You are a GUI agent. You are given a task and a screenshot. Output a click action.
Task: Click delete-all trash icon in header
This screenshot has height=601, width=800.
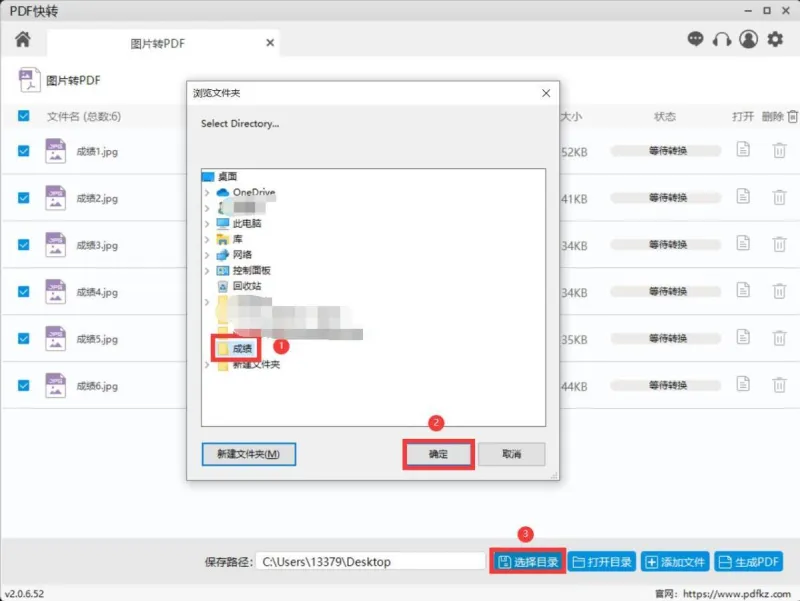coord(792,117)
